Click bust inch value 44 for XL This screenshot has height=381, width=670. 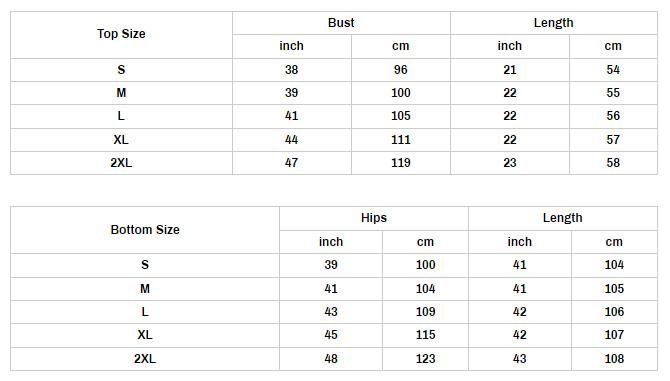point(291,140)
